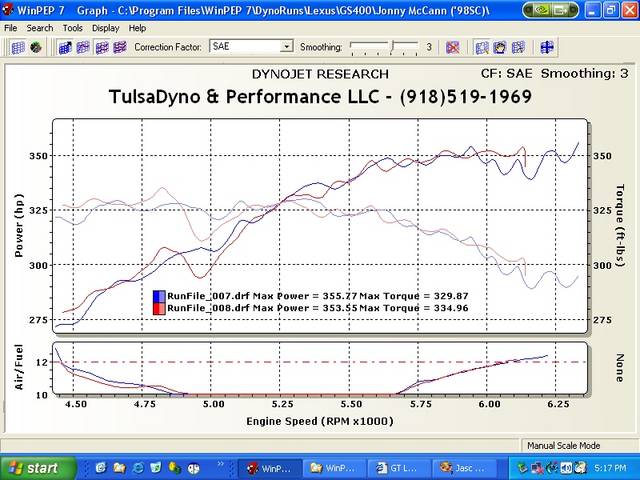Screen dimensions: 640x480
Task: Click the Smoothing slider track
Action: [x=385, y=47]
